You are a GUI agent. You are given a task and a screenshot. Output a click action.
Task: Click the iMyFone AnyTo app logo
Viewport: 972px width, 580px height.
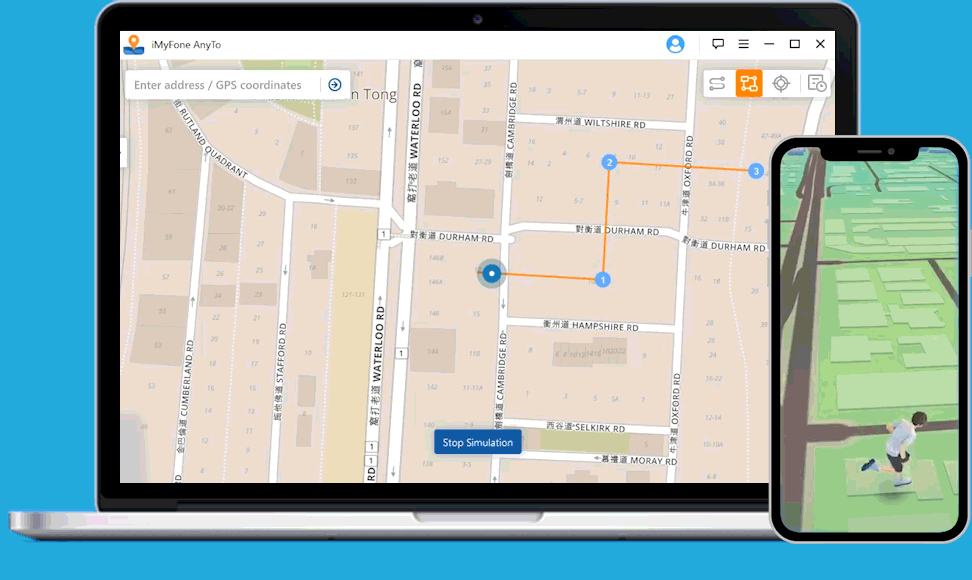tap(133, 44)
